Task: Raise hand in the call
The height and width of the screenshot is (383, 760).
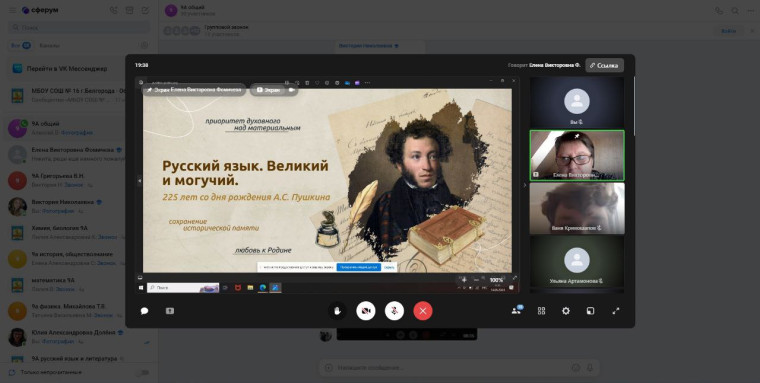Action: click(x=337, y=311)
